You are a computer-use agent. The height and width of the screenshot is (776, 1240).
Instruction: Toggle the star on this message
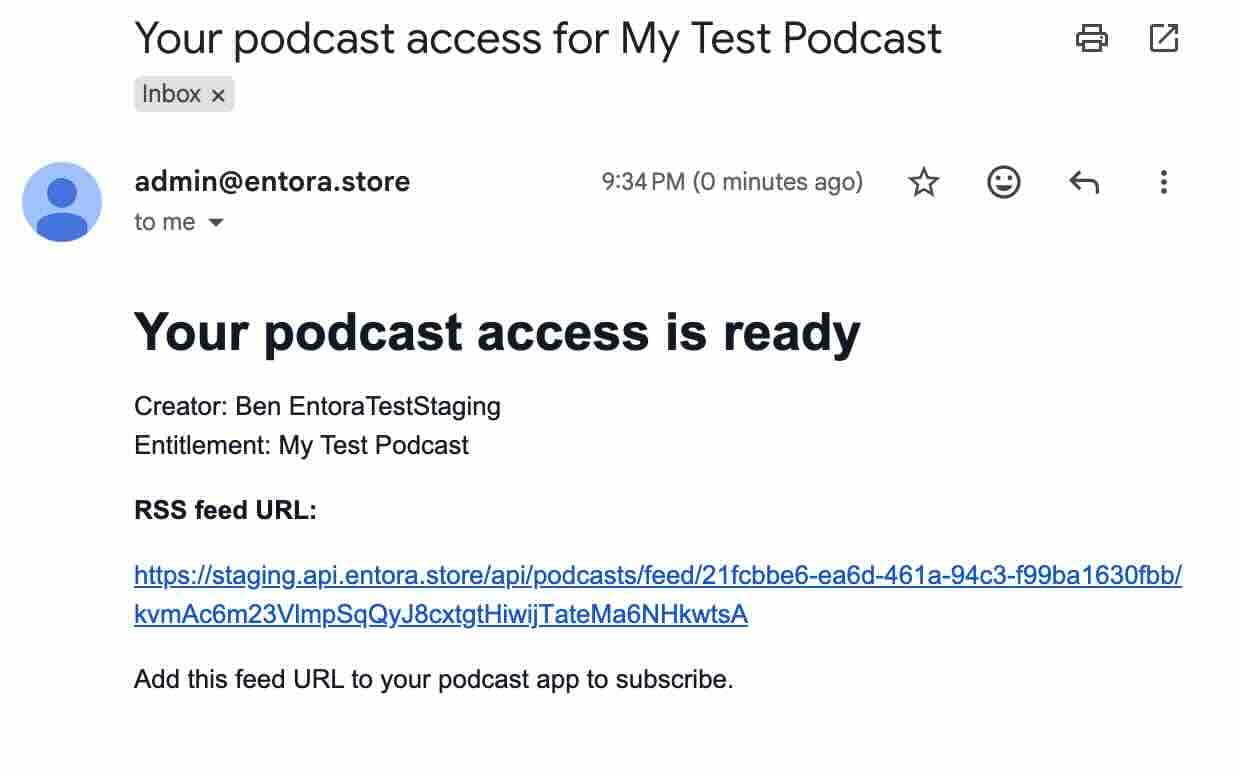(x=923, y=182)
